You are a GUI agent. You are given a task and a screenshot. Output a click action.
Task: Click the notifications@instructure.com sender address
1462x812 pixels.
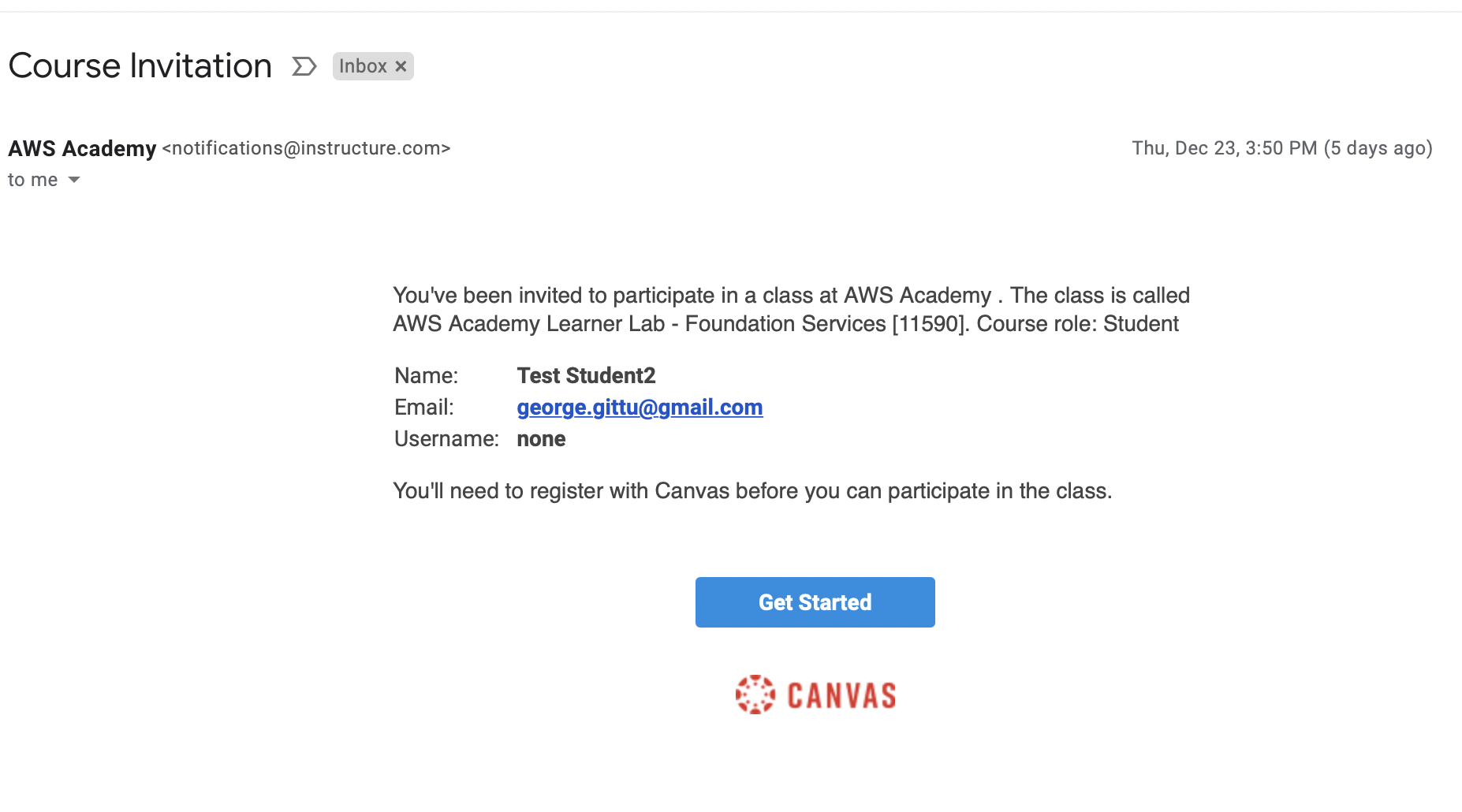tap(306, 148)
